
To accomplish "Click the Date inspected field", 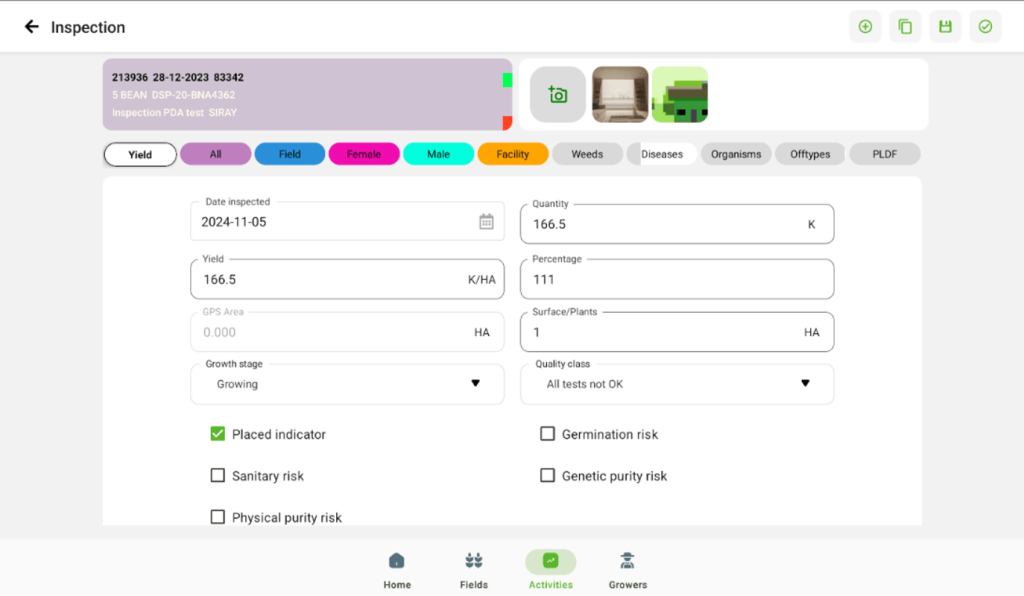I will (347, 222).
